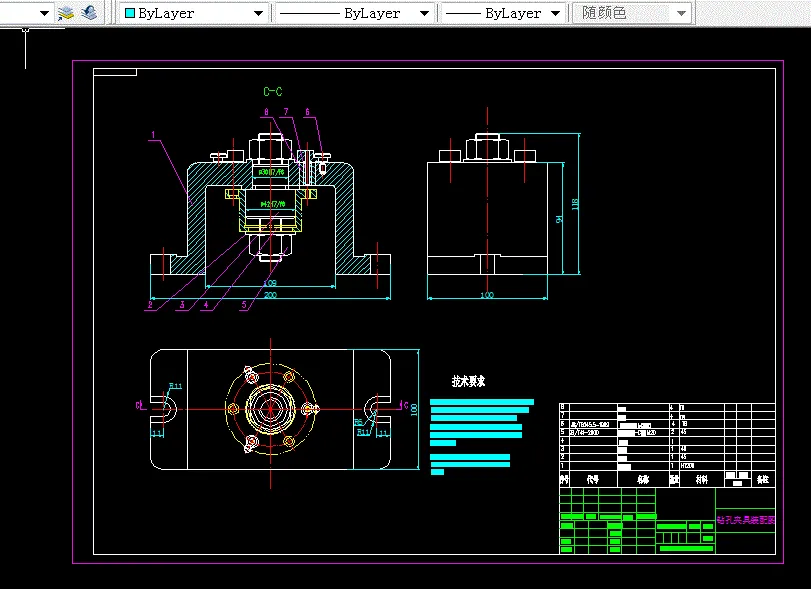Viewport: 811px width, 589px height.
Task: Click the Make Object's Layer Current icon
Action: [x=66, y=13]
